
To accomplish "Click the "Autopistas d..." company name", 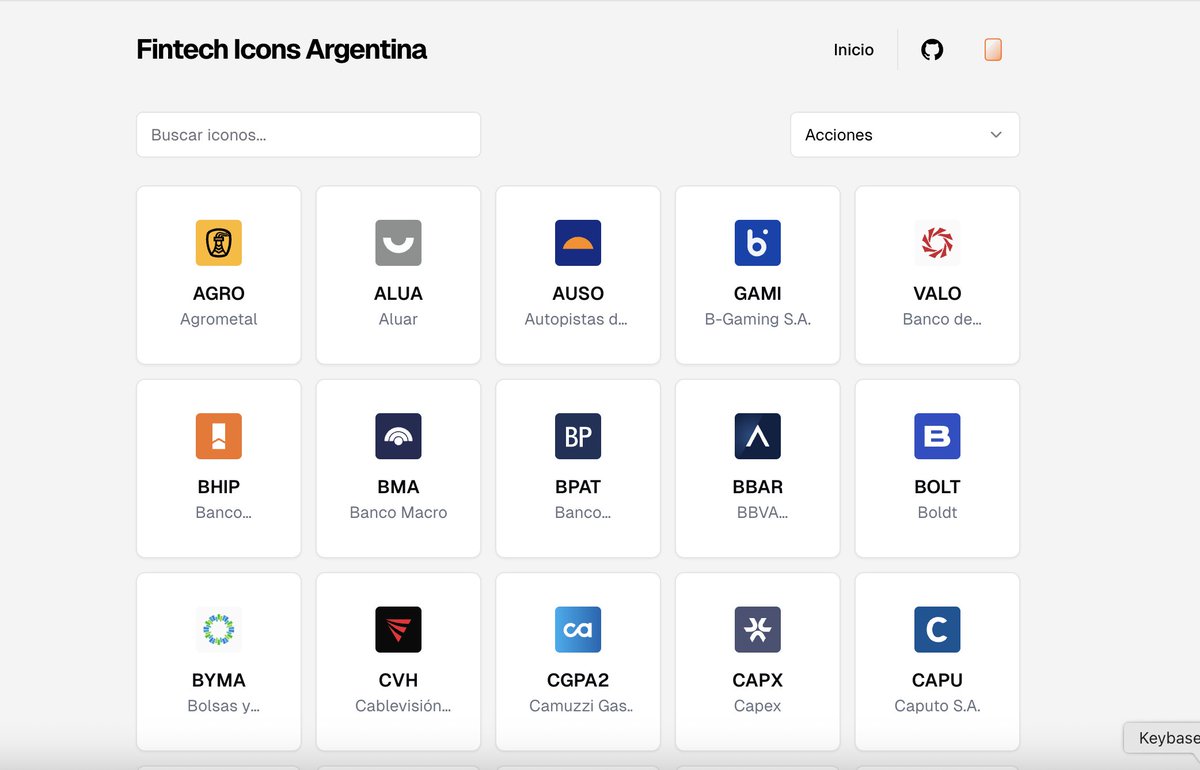I will [576, 320].
